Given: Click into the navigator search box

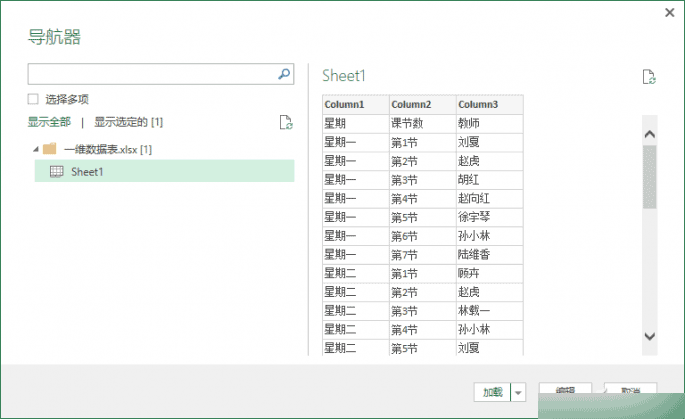Looking at the screenshot, I should pyautogui.click(x=150, y=73).
